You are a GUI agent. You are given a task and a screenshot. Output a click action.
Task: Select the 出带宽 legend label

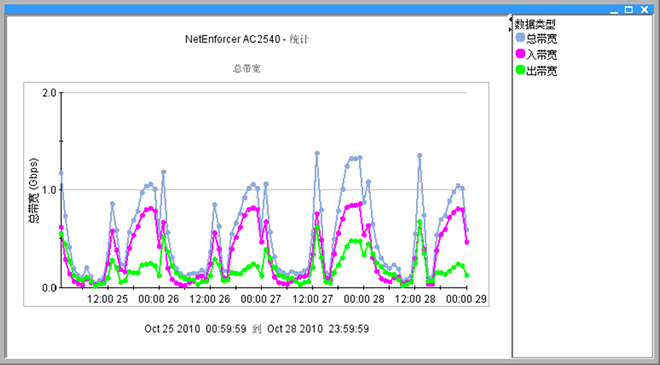(x=542, y=71)
